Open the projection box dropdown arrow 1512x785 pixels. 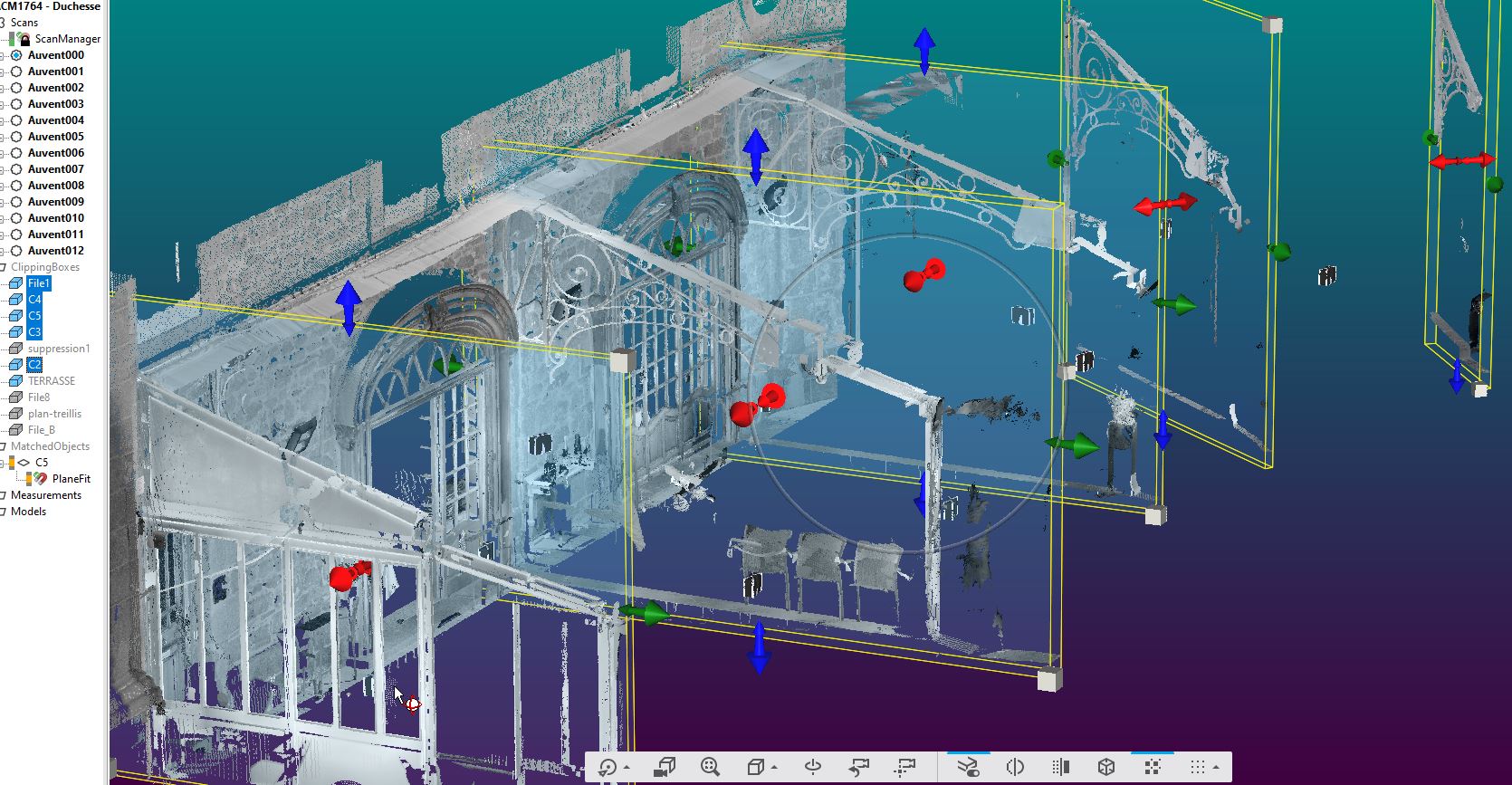pos(774,769)
